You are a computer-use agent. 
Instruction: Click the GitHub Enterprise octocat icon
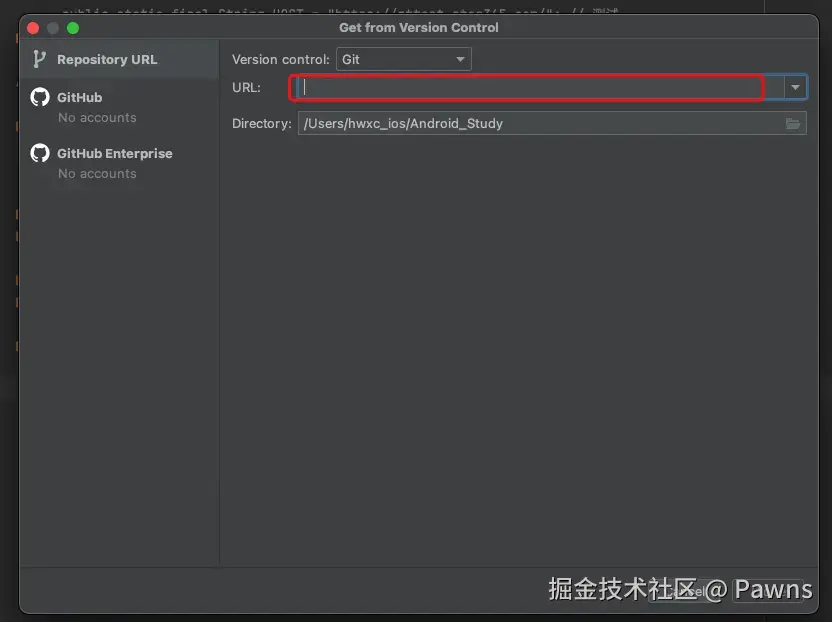[x=40, y=153]
